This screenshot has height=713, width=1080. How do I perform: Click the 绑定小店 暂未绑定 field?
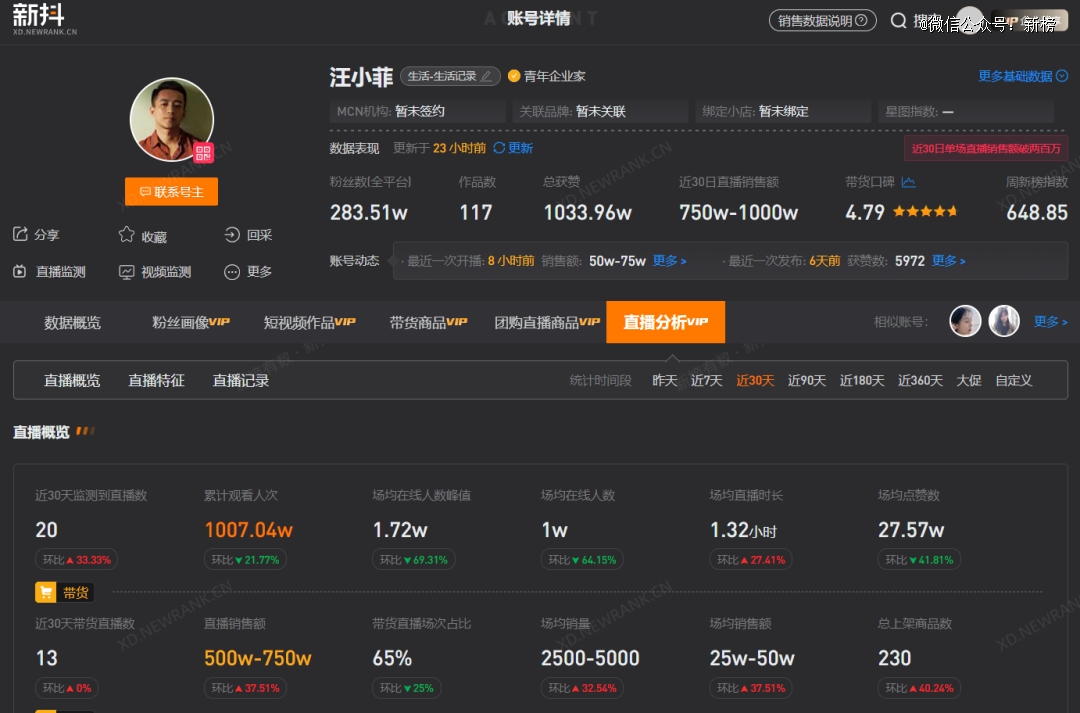coord(783,111)
